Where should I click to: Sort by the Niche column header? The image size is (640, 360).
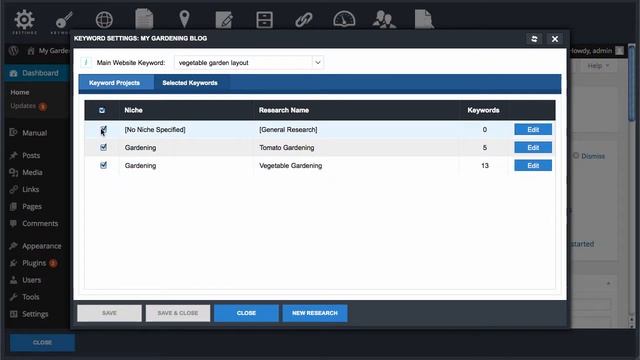pyautogui.click(x=133, y=110)
